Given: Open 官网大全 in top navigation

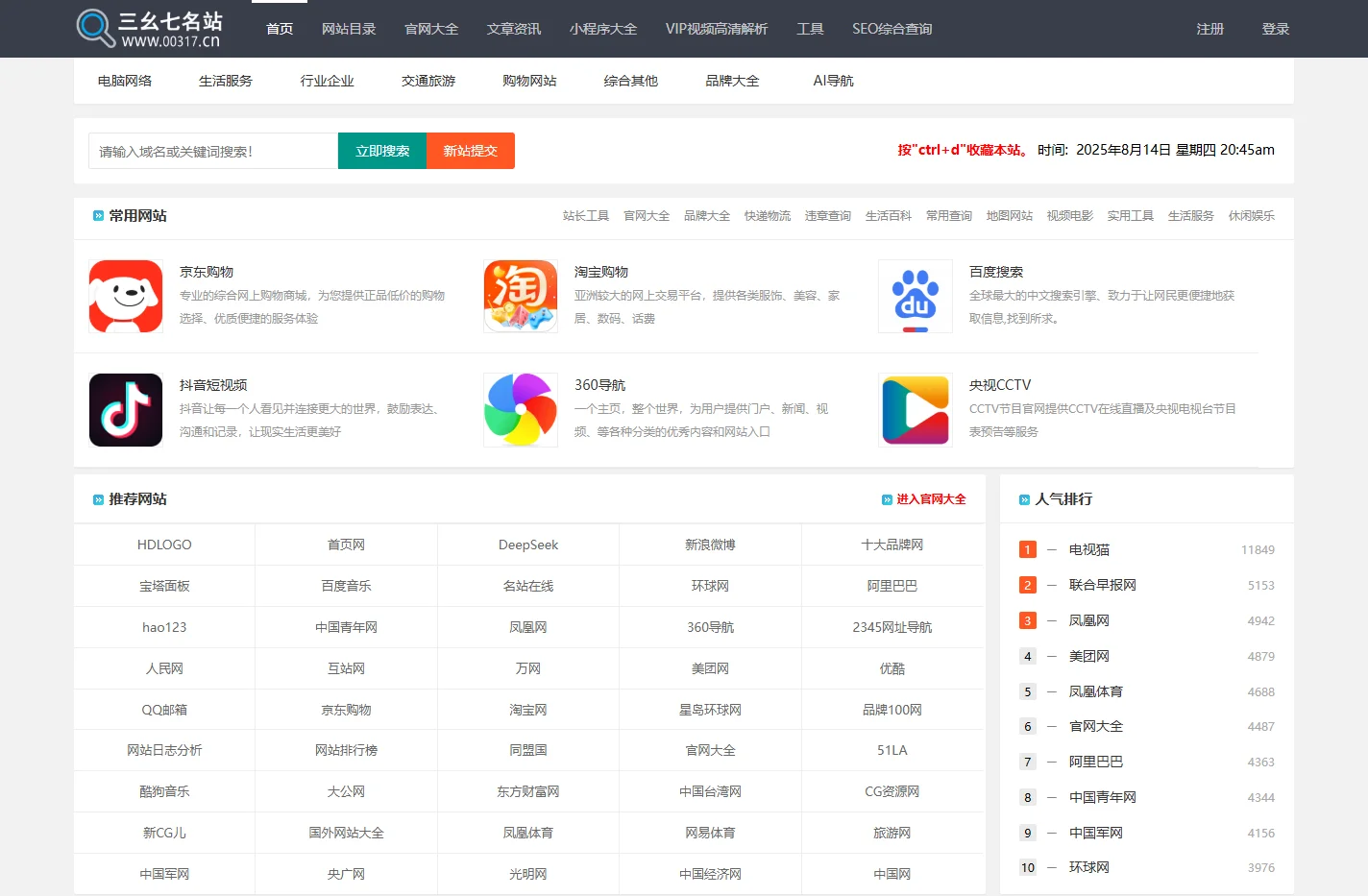Looking at the screenshot, I should point(431,29).
